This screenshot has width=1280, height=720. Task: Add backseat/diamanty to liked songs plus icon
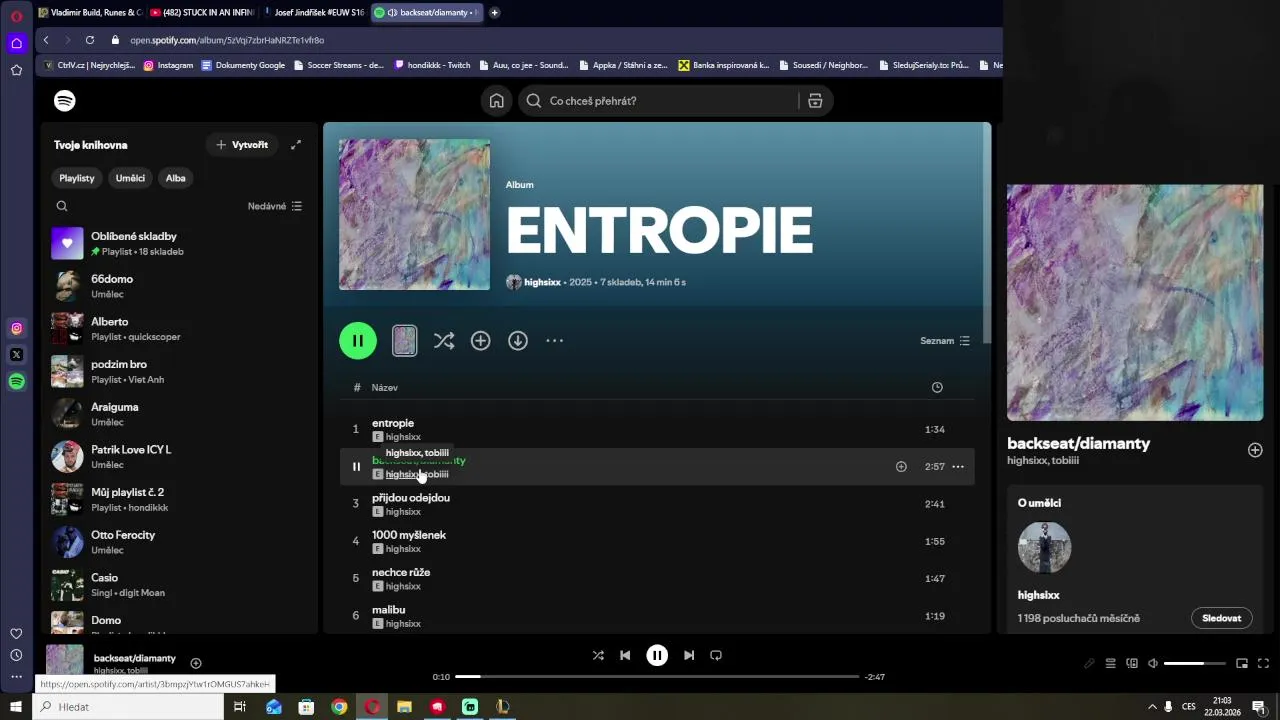(x=901, y=466)
